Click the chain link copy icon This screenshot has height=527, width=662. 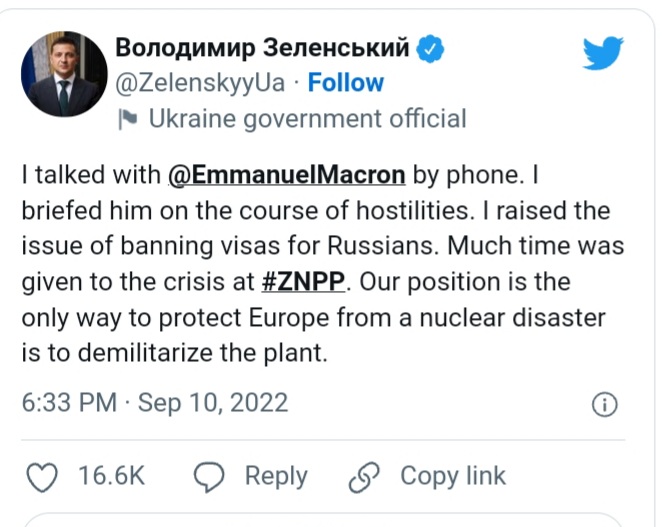361,477
